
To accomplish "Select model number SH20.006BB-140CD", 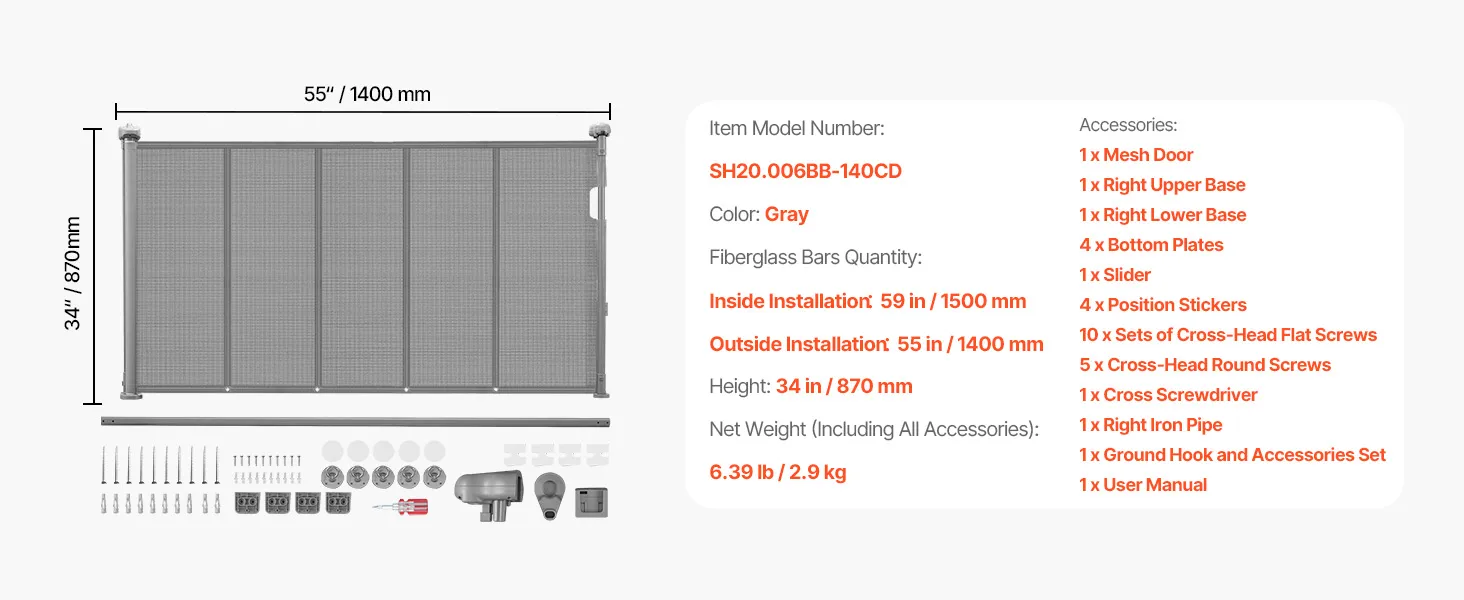I will pos(805,171).
